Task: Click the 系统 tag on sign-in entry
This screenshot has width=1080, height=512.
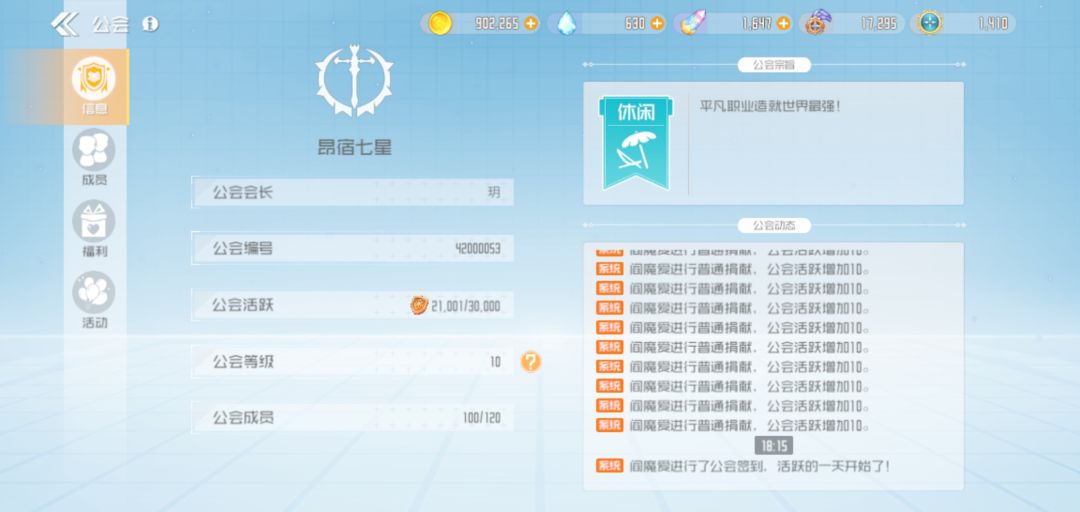Action: point(610,466)
